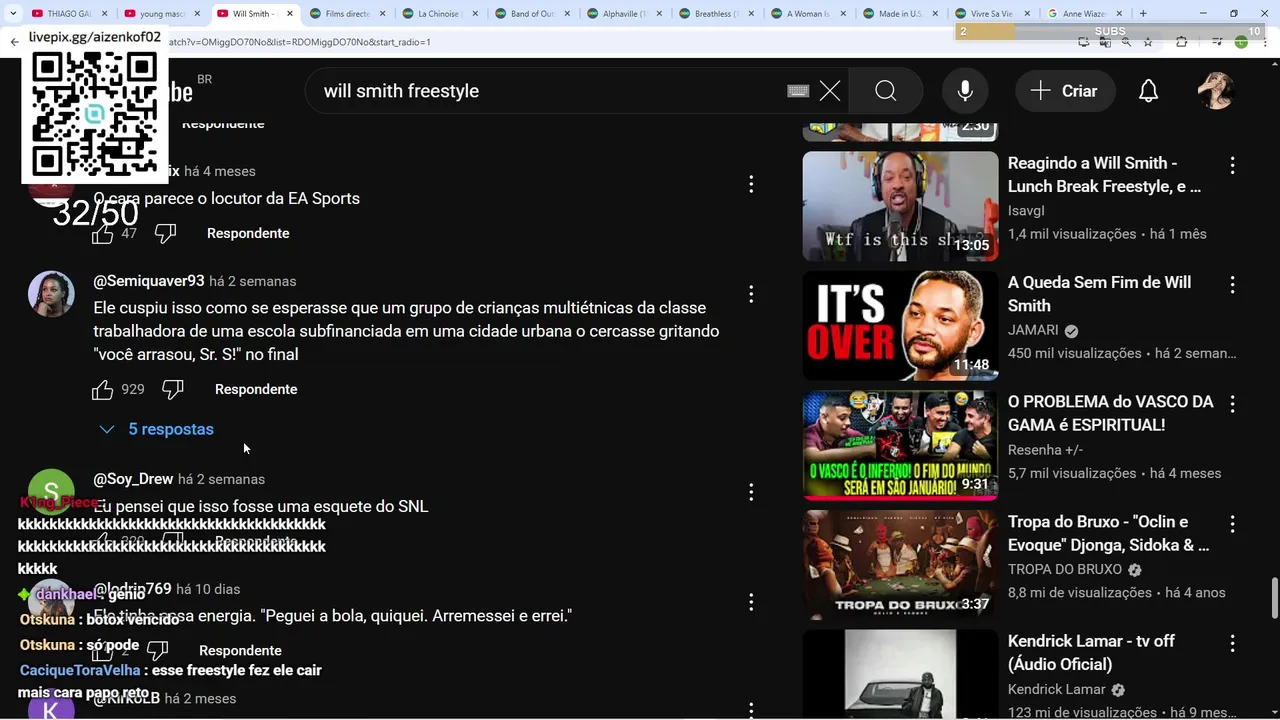1280x720 pixels.
Task: Go back with the browser back arrow
Action: tap(14, 42)
